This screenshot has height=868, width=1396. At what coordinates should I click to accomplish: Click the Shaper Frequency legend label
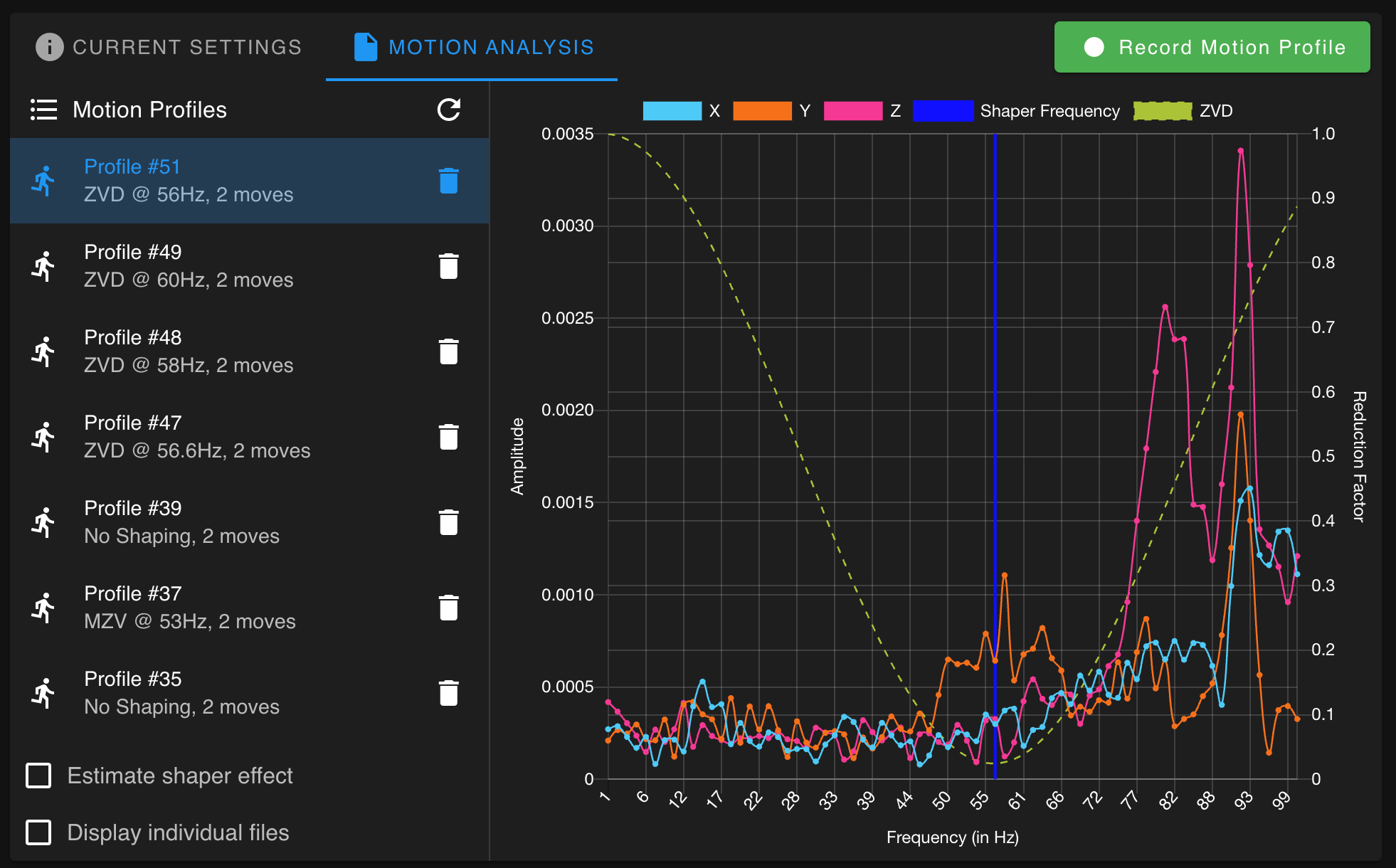tap(1049, 111)
